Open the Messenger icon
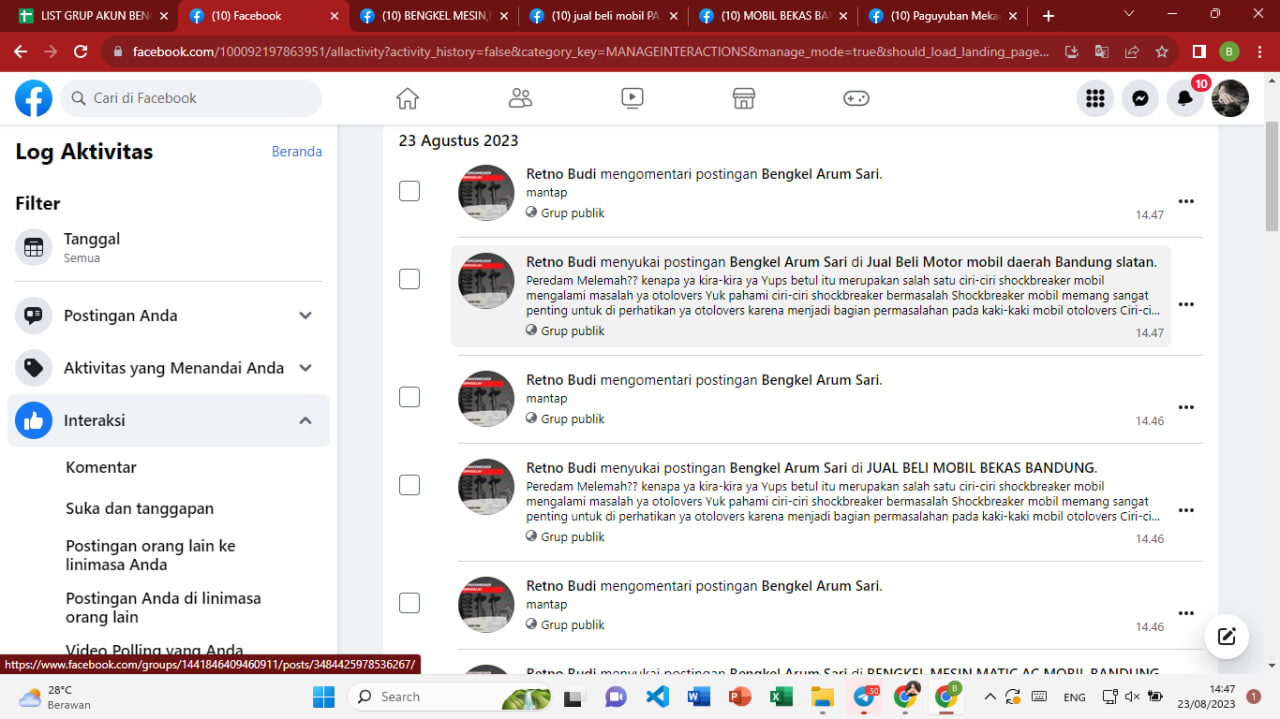This screenshot has width=1280, height=719. pos(1140,98)
